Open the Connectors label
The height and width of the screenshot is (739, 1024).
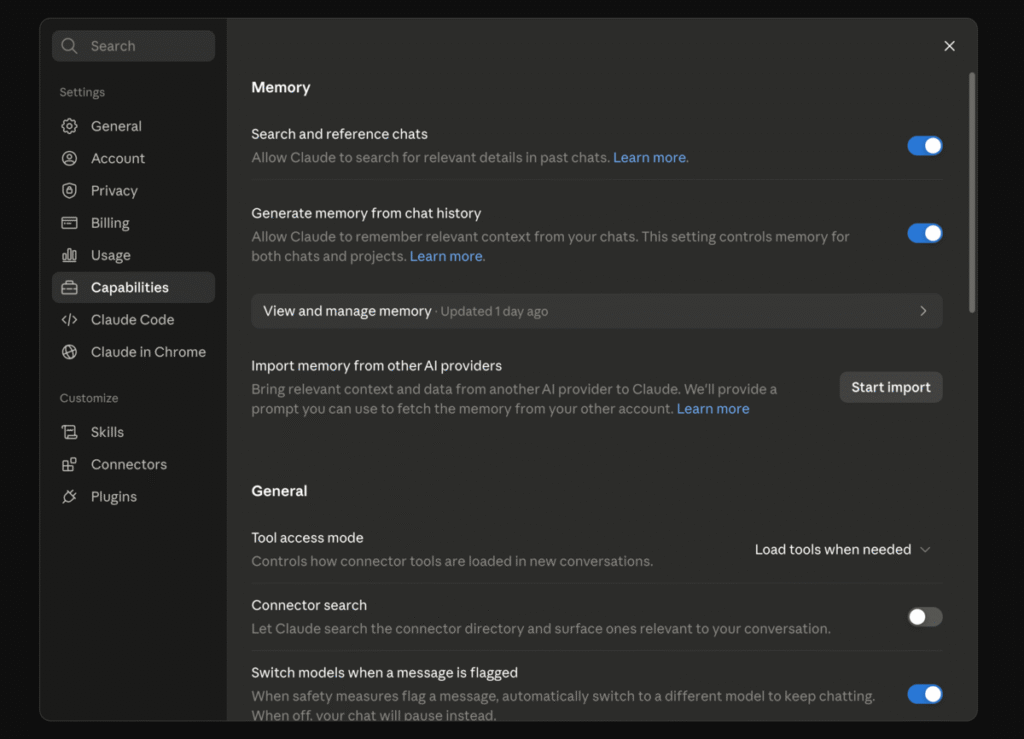129,464
